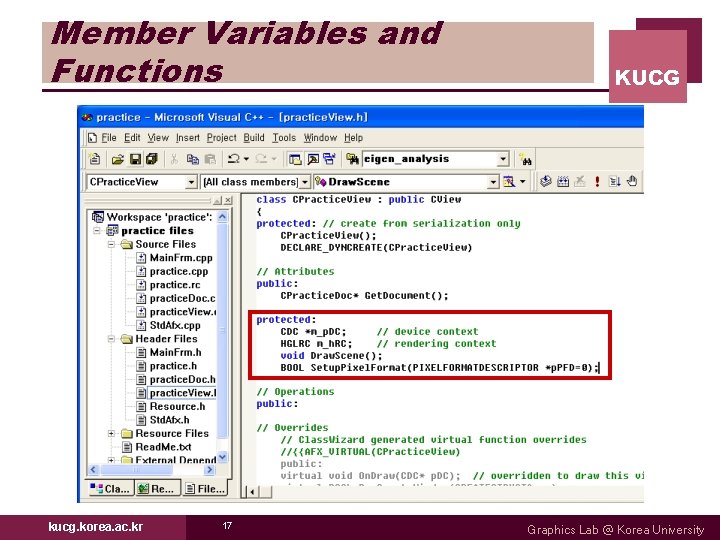Viewport: 720px width, 540px height.
Task: Open the eigen_analysis find dropdown
Action: [503, 159]
